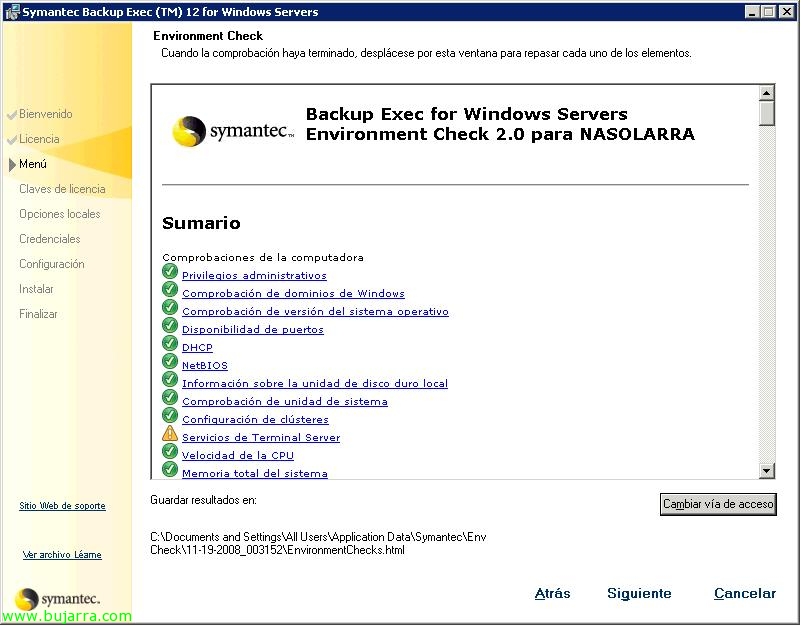Select Configuración step in sidebar
Viewport: 801px width, 626px height.
pos(52,264)
